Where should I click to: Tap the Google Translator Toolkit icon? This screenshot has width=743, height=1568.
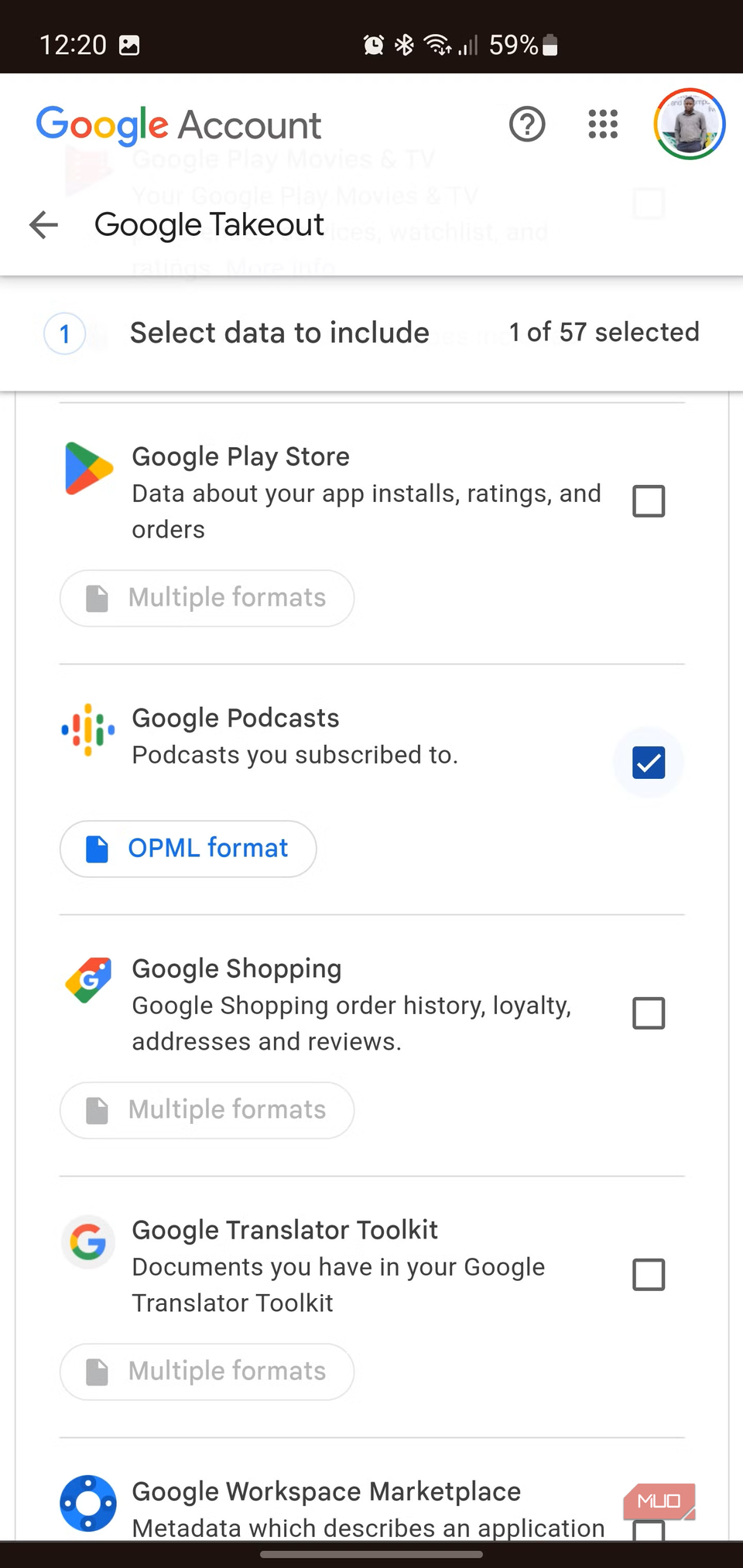pyautogui.click(x=88, y=1242)
